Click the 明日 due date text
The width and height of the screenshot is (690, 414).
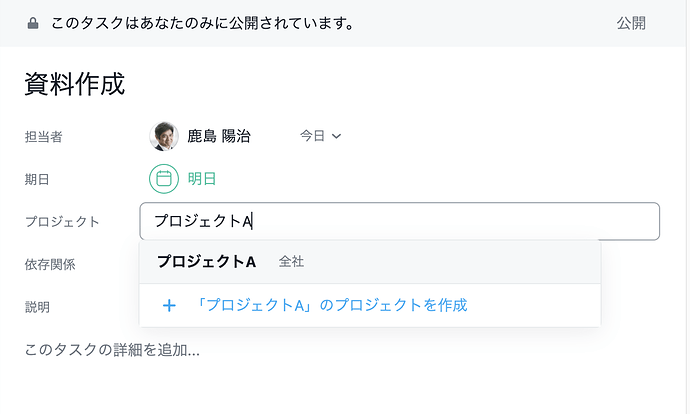click(x=202, y=179)
